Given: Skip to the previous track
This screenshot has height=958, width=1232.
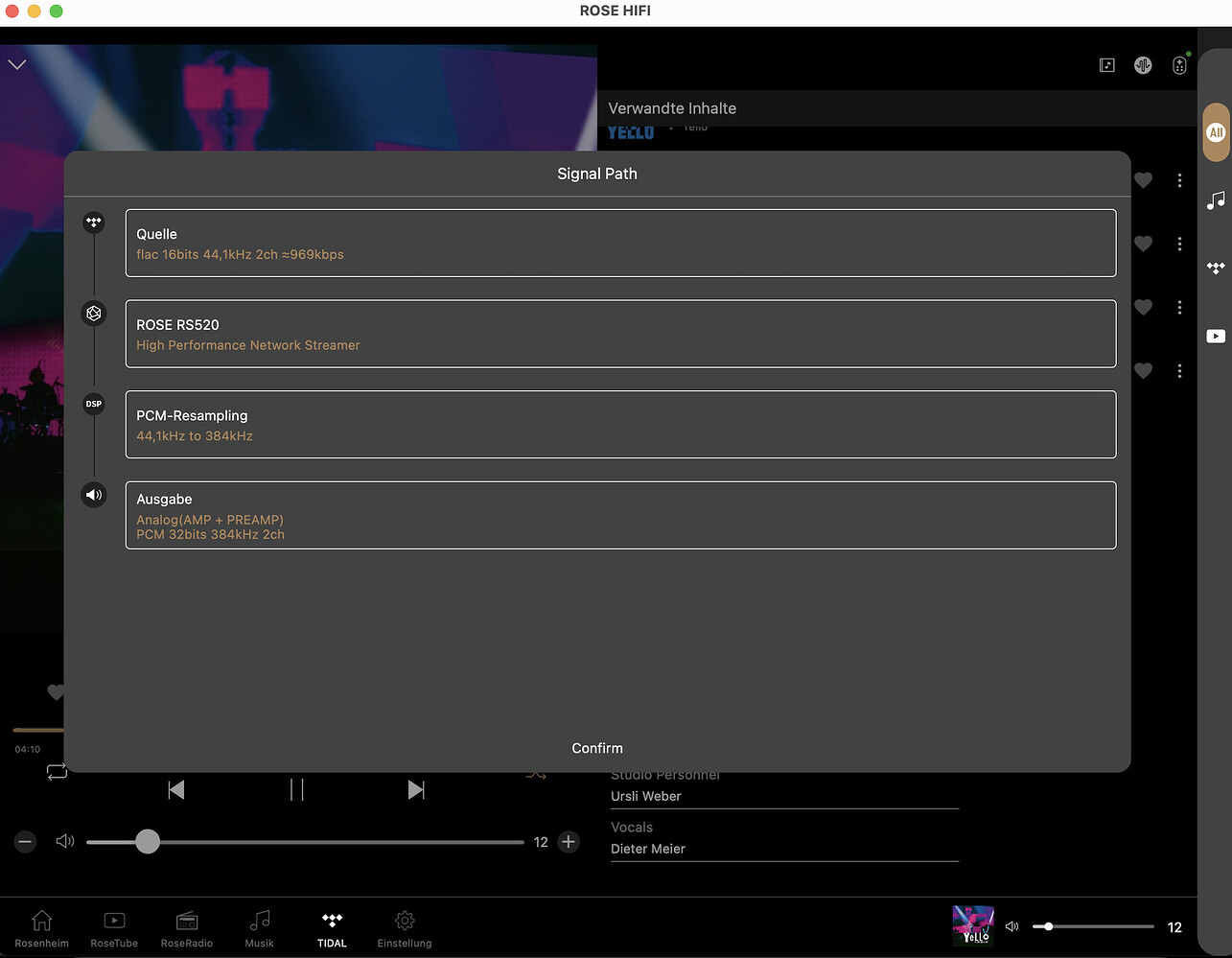Looking at the screenshot, I should (175, 789).
